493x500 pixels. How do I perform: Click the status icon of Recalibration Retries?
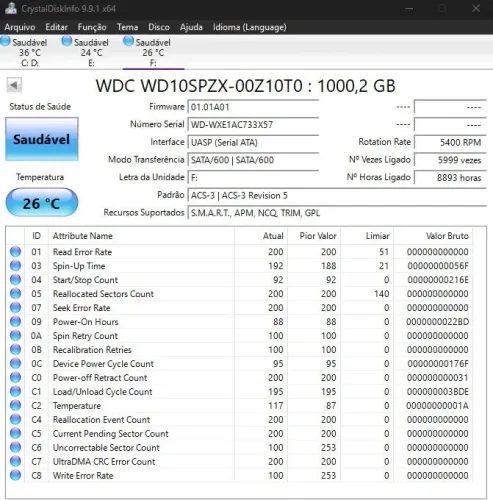coord(15,350)
